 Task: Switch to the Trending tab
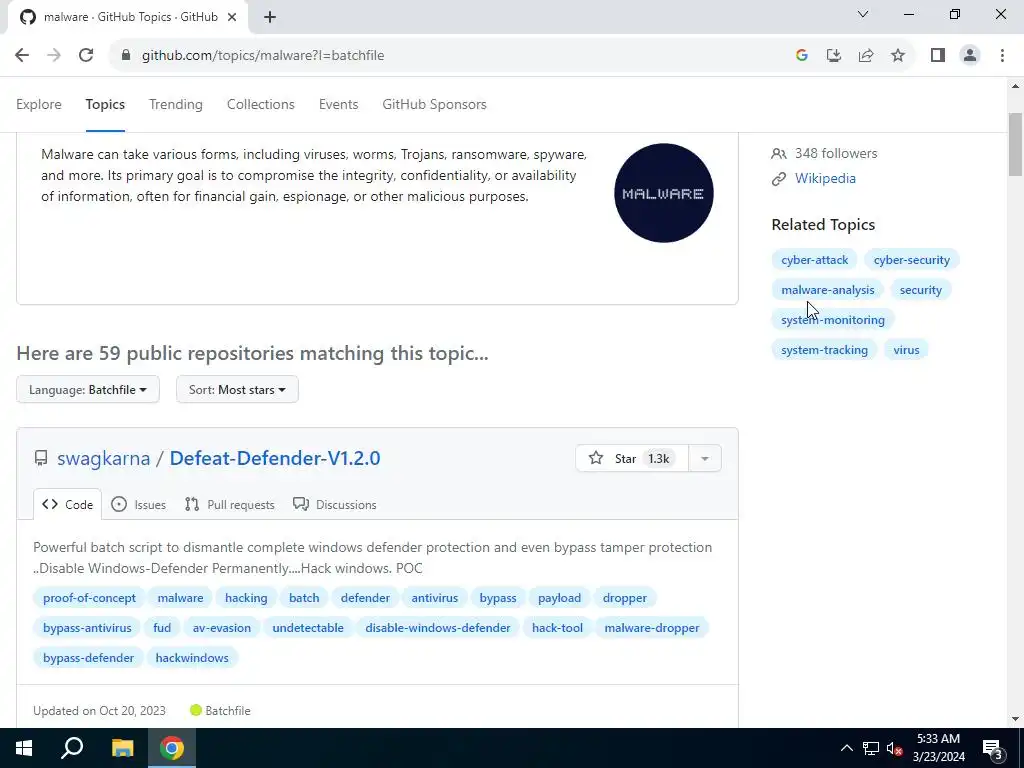pyautogui.click(x=176, y=104)
